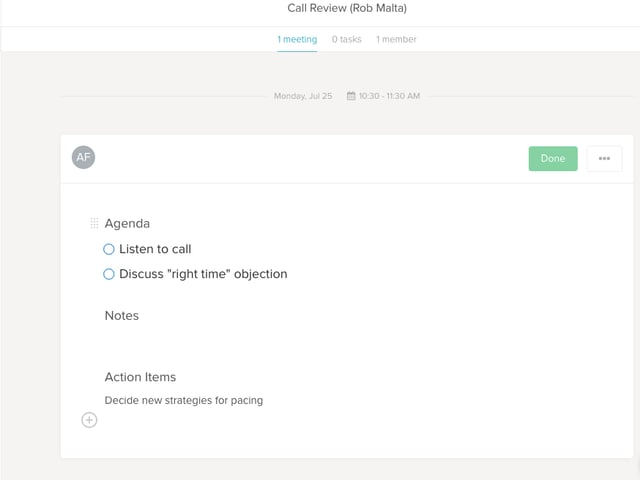The width and height of the screenshot is (640, 480).
Task: Click the "Monday, Jul 25" date label
Action: [x=303, y=96]
